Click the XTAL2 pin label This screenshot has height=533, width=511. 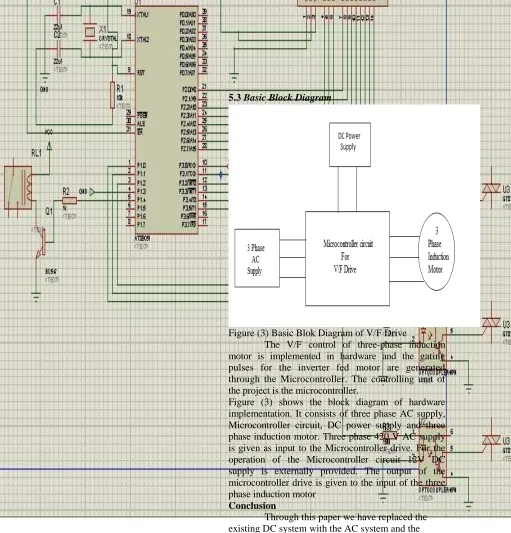tap(143, 40)
